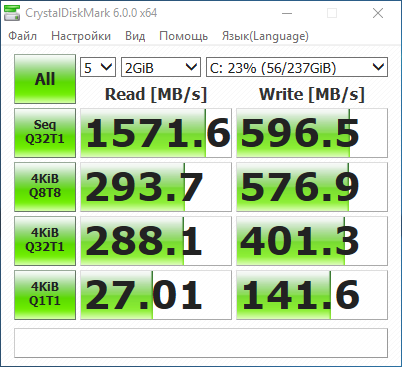
Task: Open the Настройки menu
Action: coord(81,36)
